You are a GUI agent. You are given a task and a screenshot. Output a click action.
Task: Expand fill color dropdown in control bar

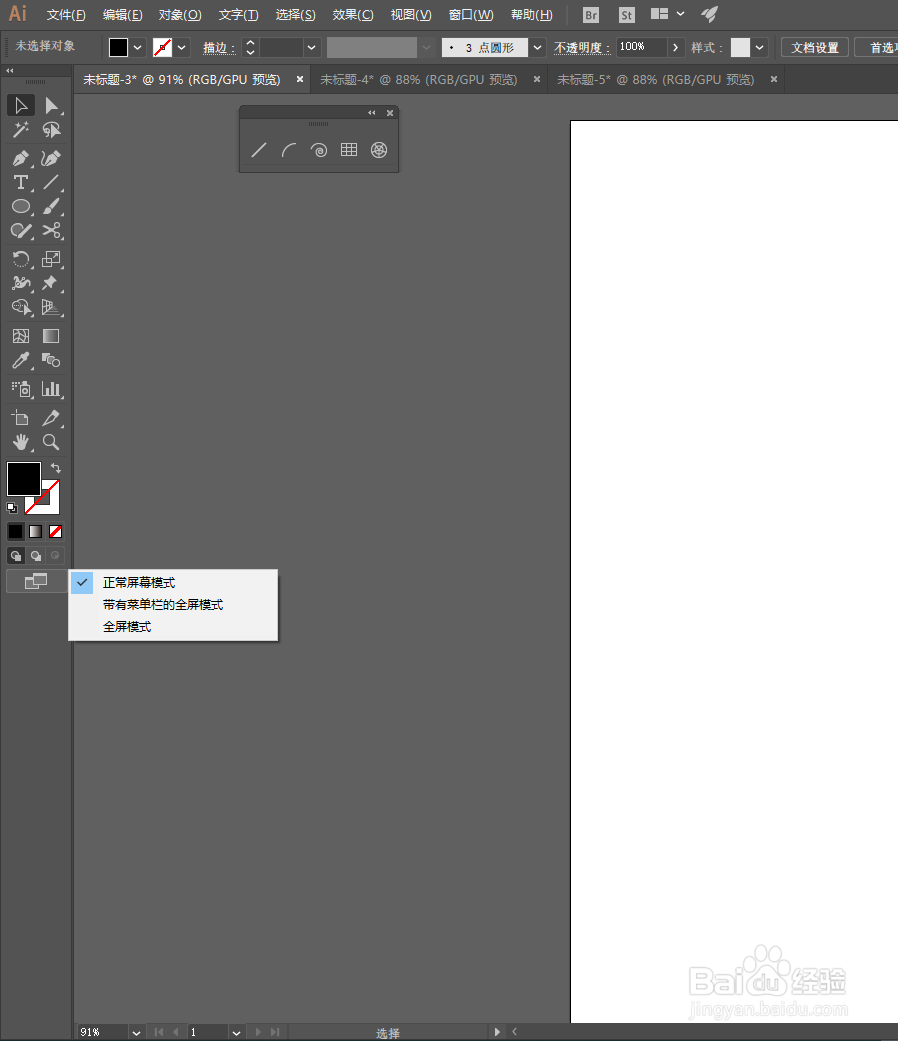[x=137, y=48]
